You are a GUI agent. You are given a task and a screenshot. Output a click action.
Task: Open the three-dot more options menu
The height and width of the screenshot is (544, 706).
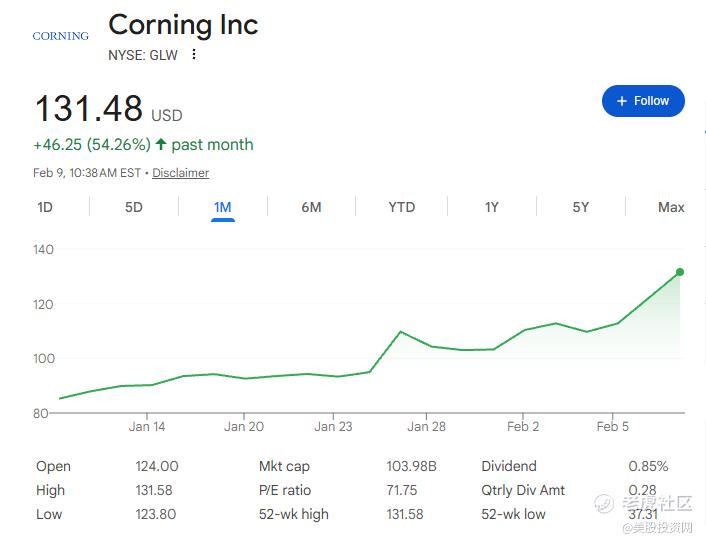tap(194, 55)
